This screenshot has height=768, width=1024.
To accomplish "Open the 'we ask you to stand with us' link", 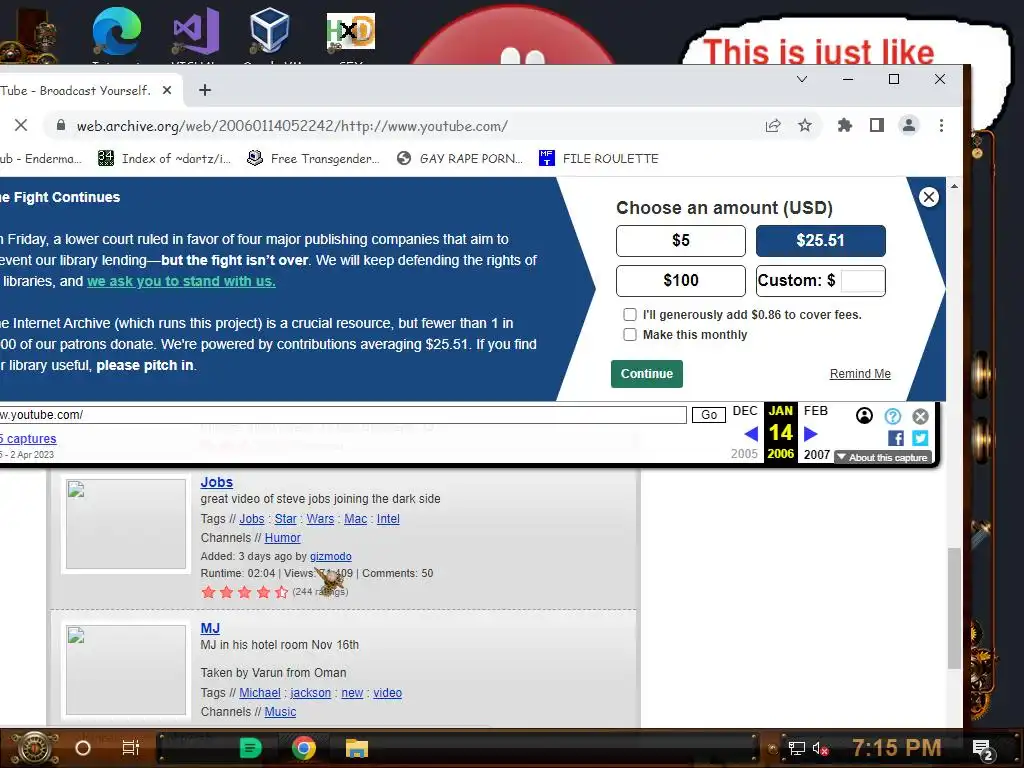I will coord(181,281).
